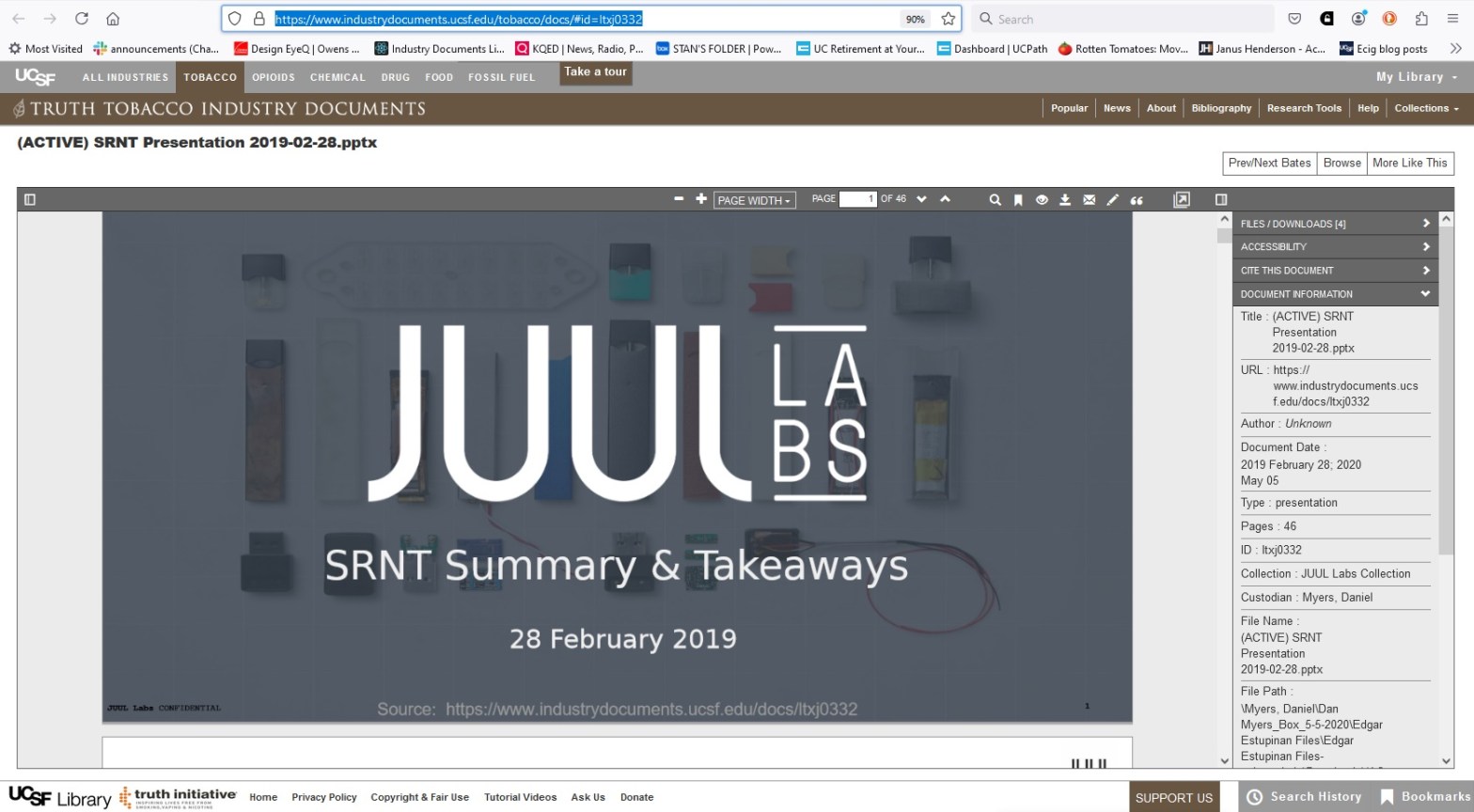
Task: Open the Page Width zoom dropdown
Action: pyautogui.click(x=755, y=200)
